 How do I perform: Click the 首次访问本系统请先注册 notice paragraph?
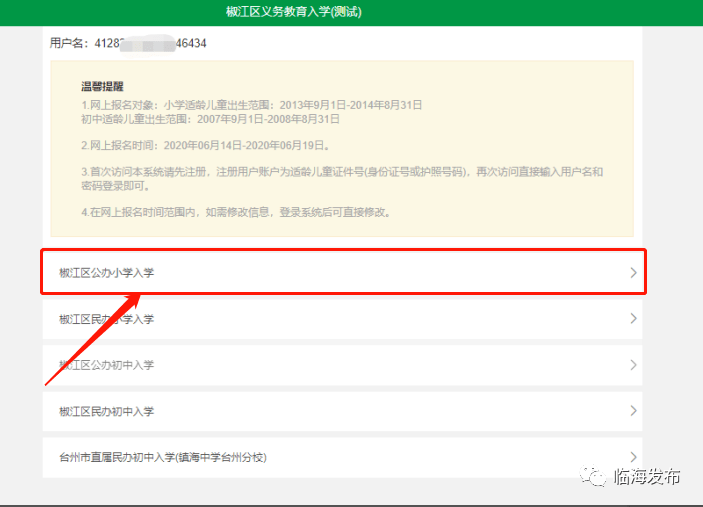pos(342,178)
